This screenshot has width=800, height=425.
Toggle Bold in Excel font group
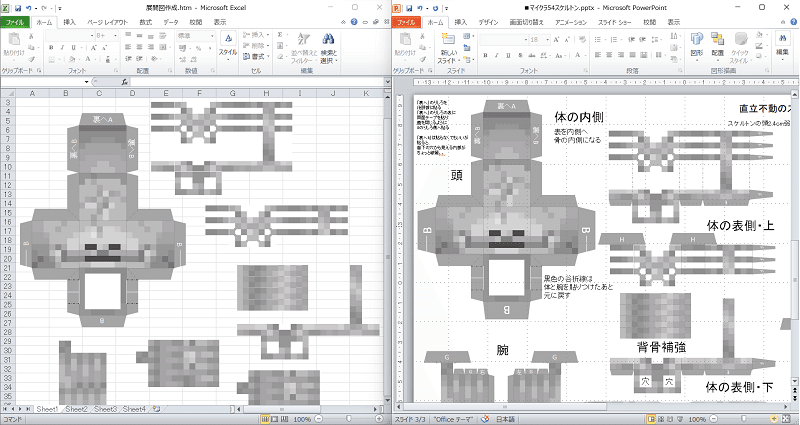(x=51, y=47)
